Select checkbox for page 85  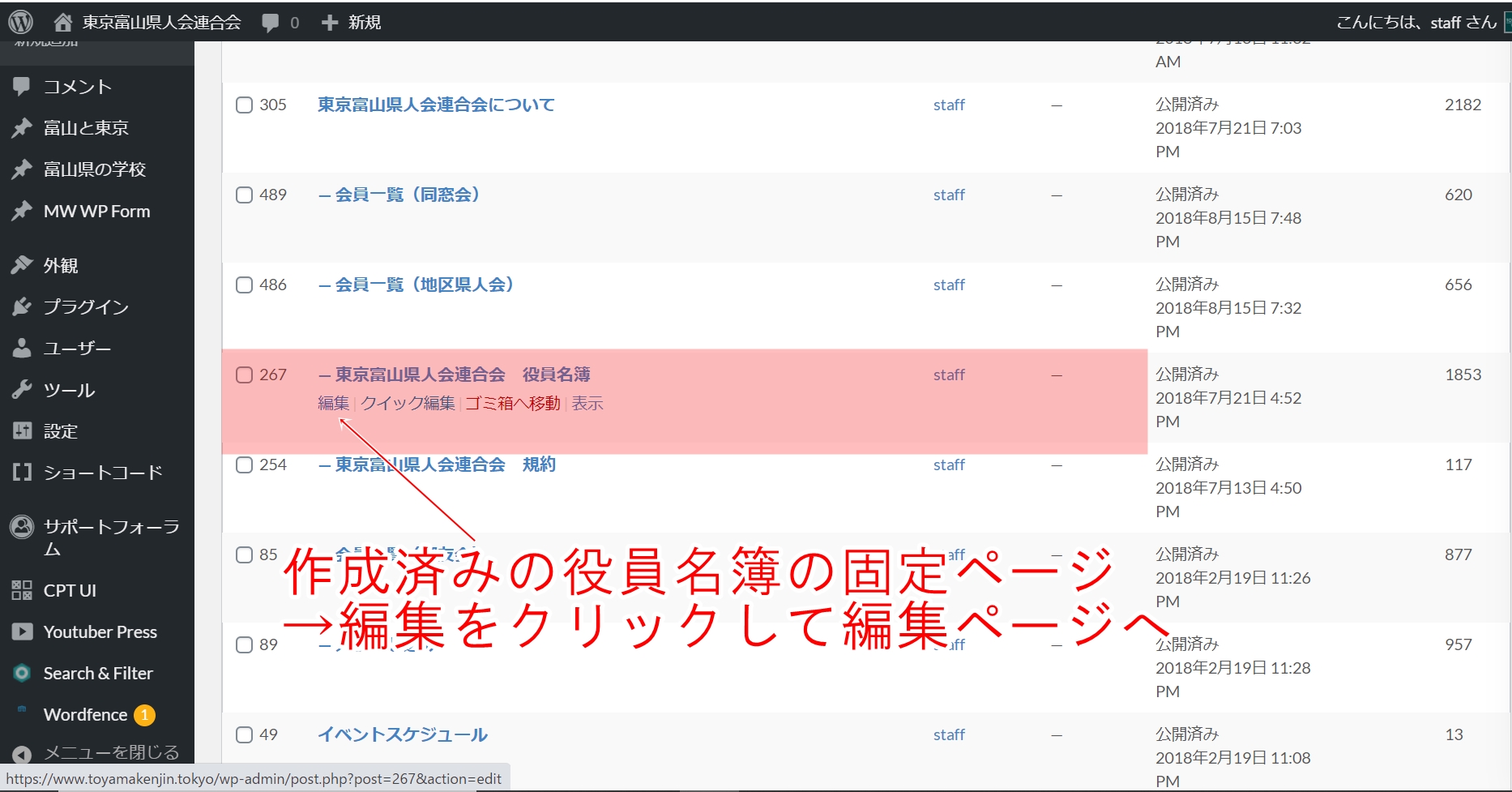pyautogui.click(x=244, y=554)
